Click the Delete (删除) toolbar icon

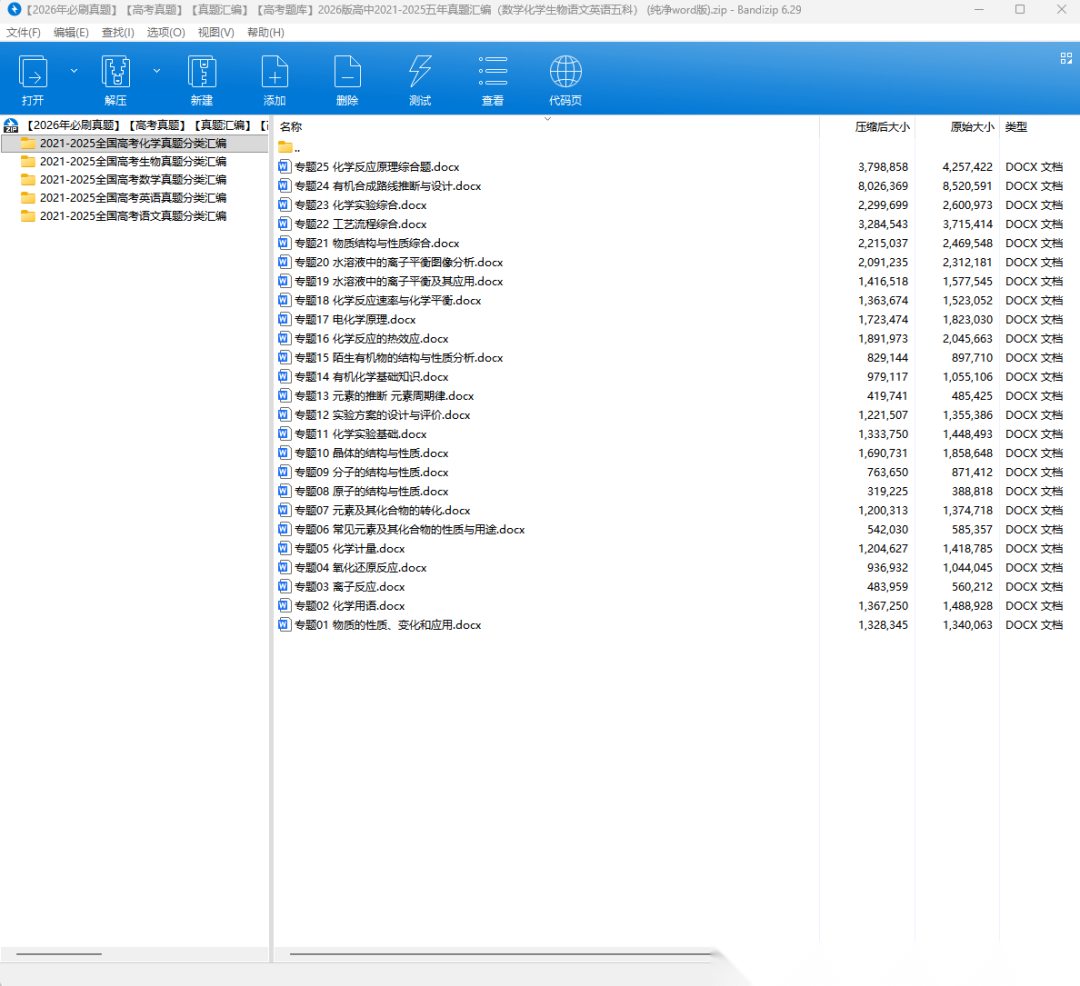coord(347,72)
